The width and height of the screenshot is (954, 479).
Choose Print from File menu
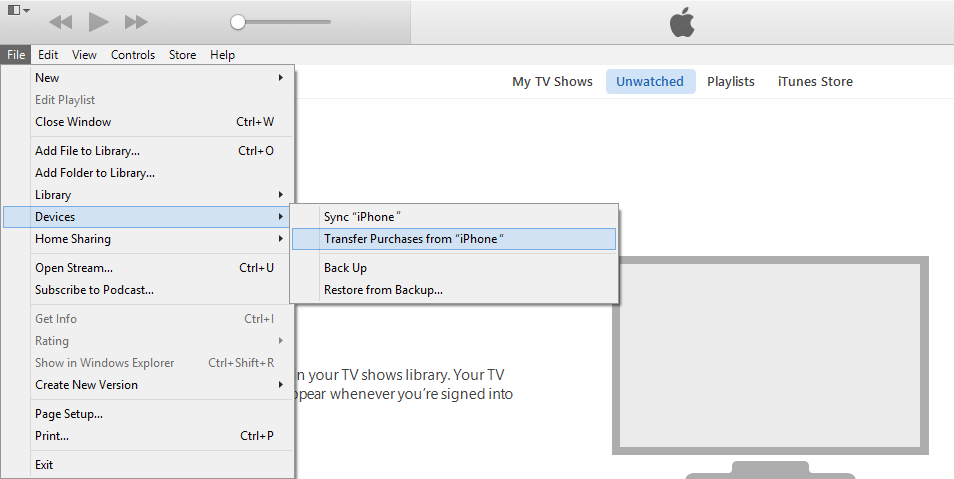tap(148, 436)
